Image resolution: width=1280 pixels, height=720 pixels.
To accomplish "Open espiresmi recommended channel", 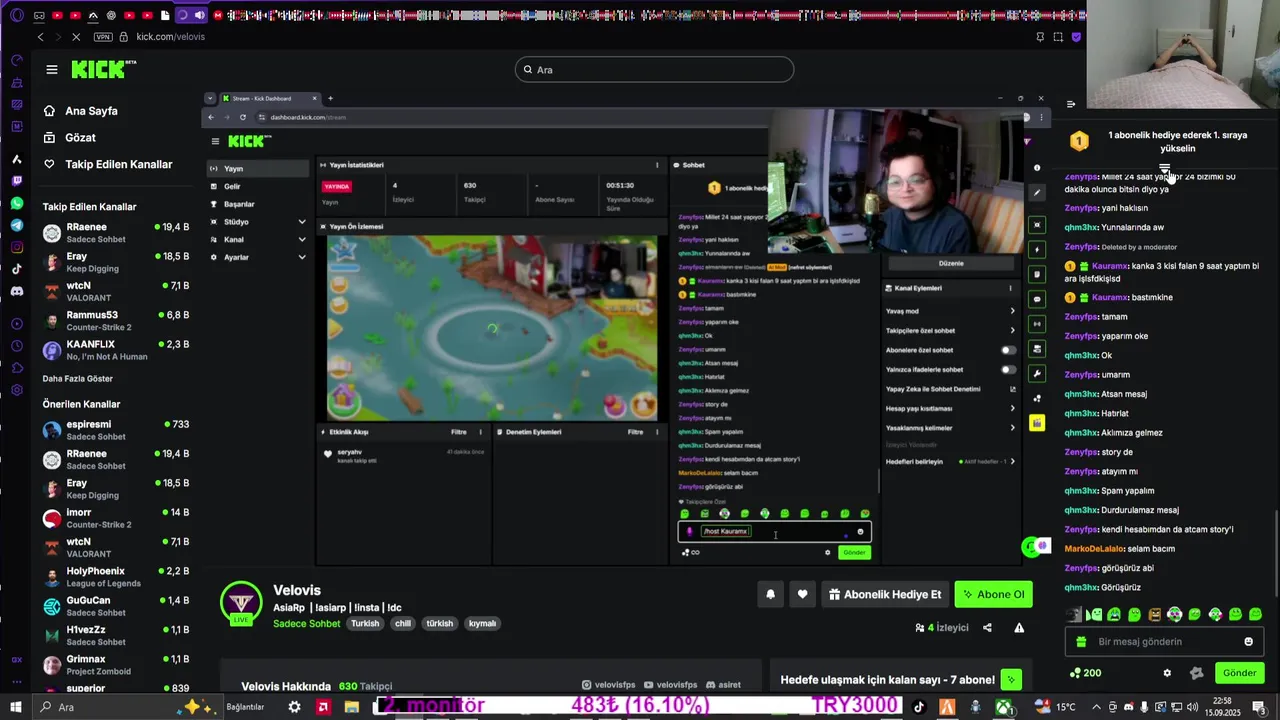I will [x=115, y=430].
